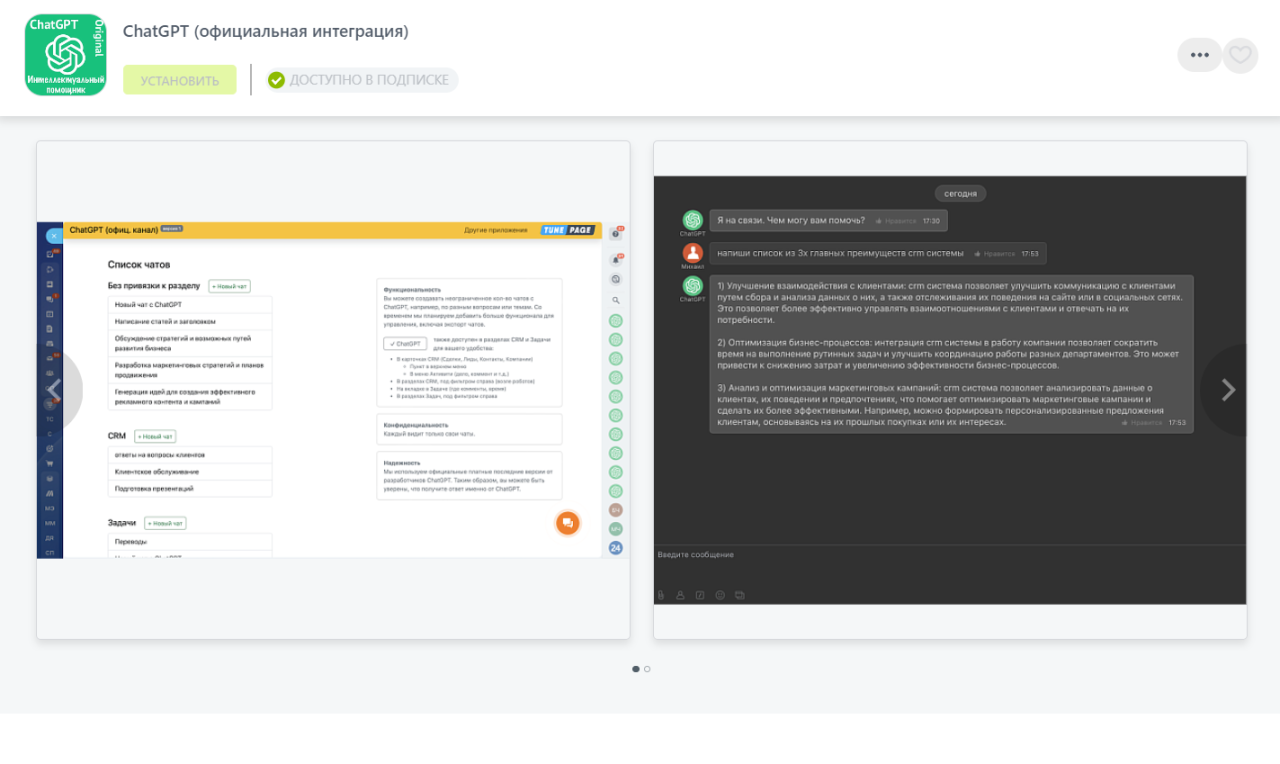Click the сегодня date label in chat
Viewport: 1280px width, 764px height.
tap(961, 193)
